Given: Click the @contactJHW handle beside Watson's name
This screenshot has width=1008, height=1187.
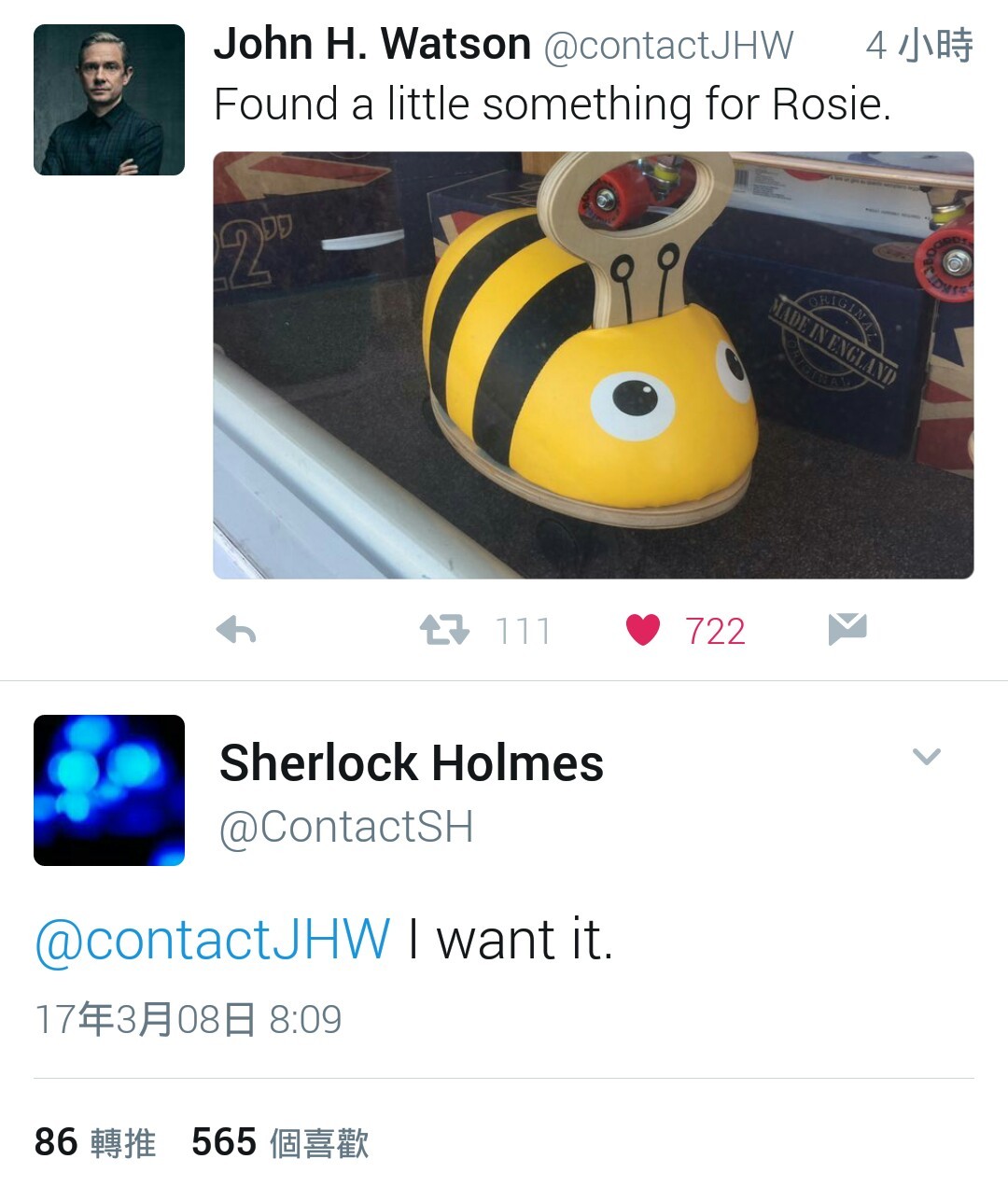Looking at the screenshot, I should coord(668,46).
